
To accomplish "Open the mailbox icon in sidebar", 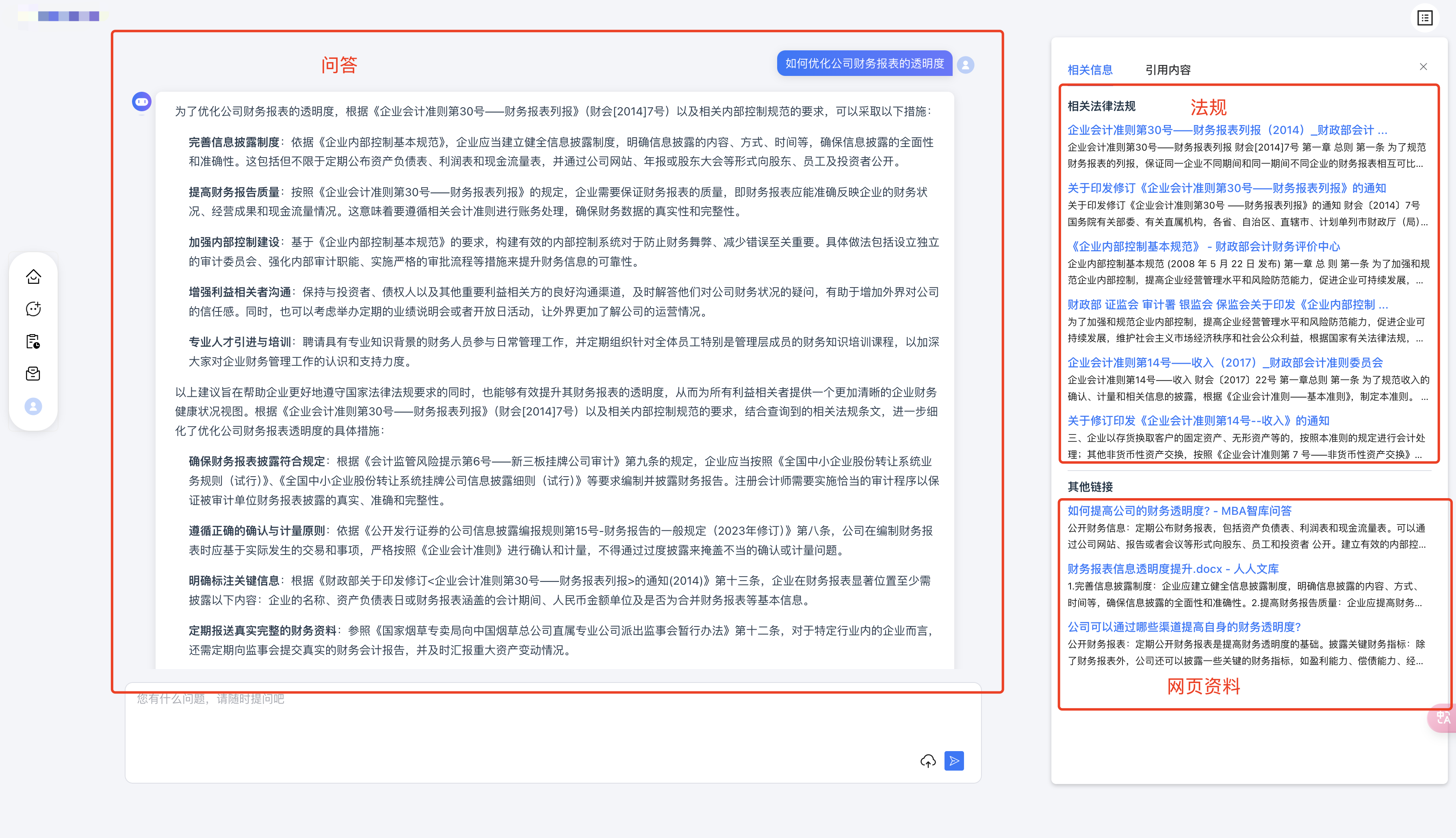I will pos(33,374).
